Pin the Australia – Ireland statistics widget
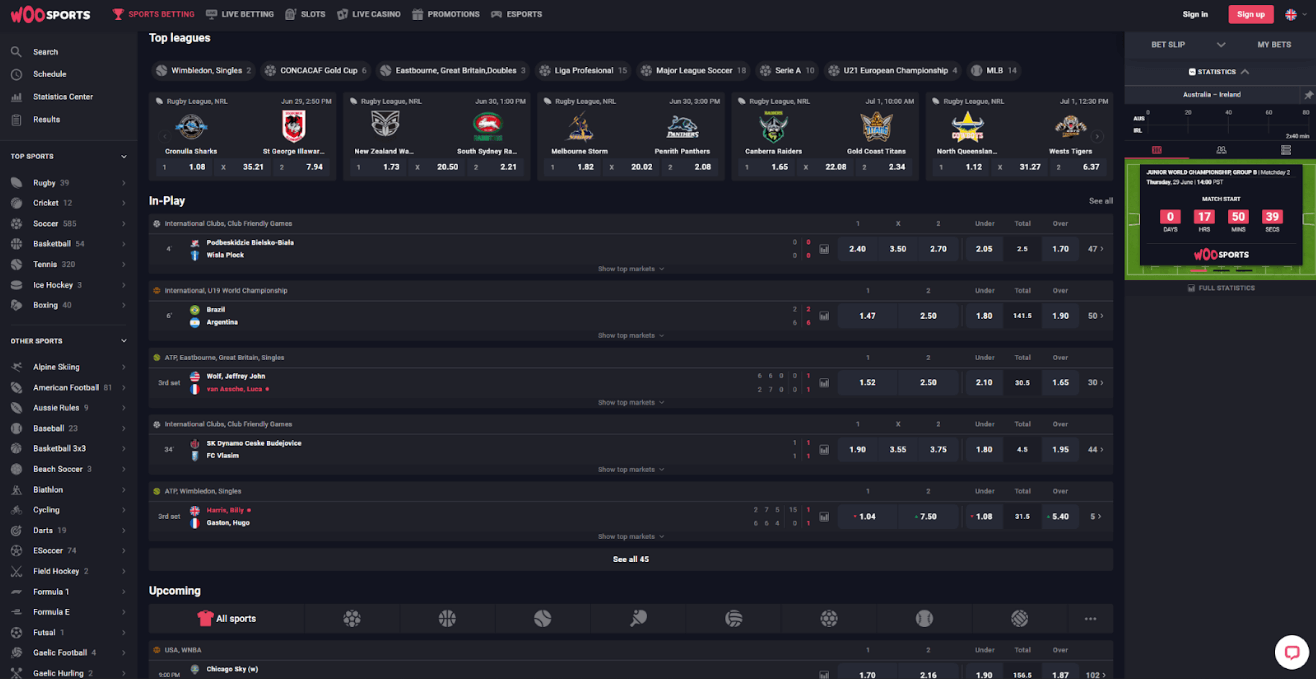The image size is (1316, 679). tap(1308, 95)
